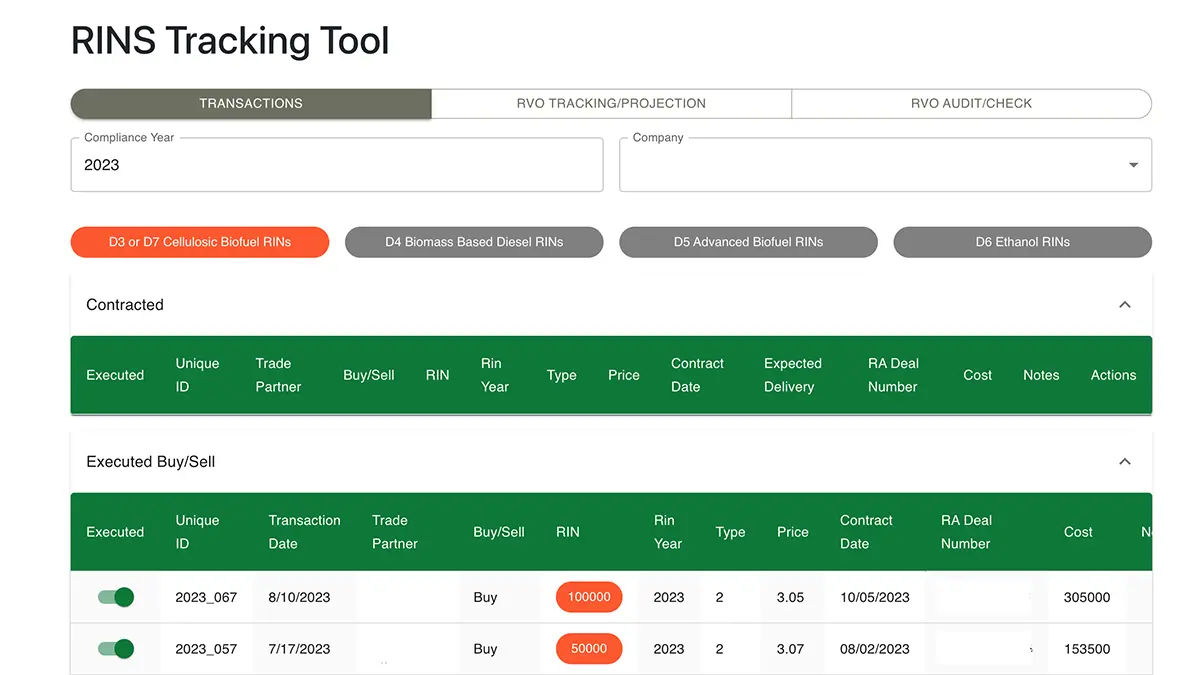Select D4 Biomass Based Diesel RINs

(x=474, y=242)
